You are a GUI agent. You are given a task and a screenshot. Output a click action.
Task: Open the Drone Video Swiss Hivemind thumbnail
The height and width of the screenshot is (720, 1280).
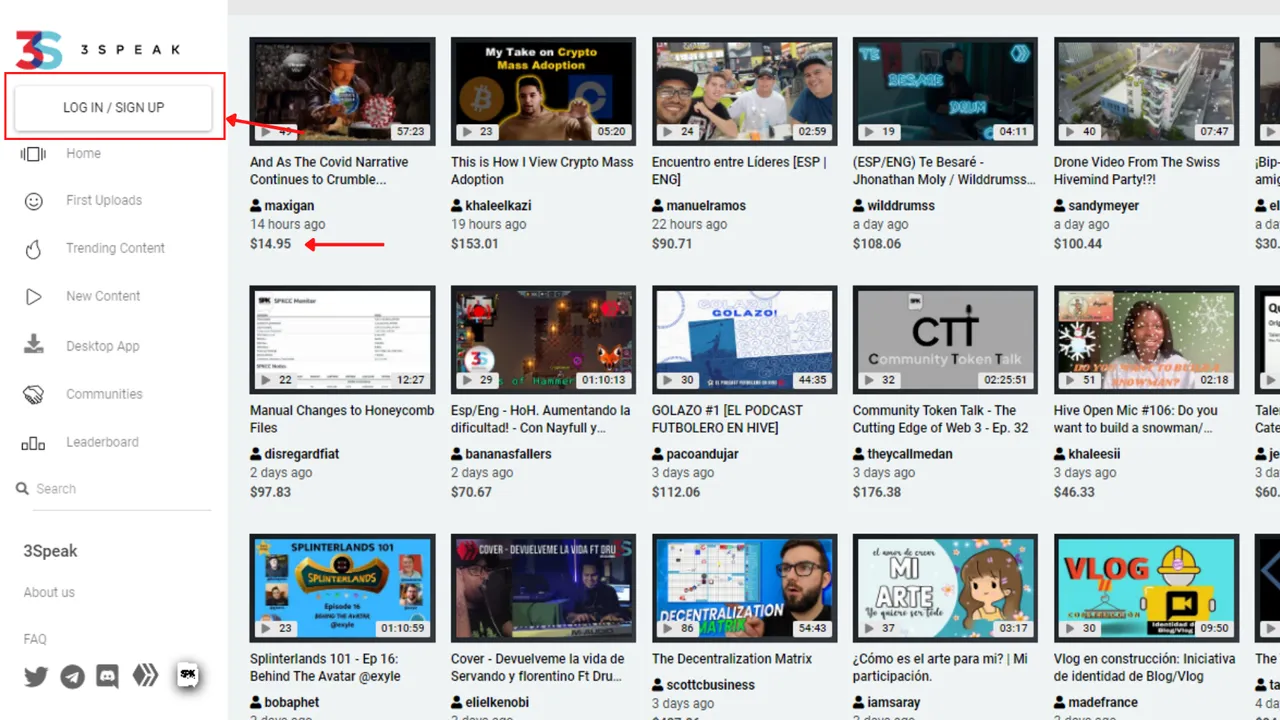1146,90
